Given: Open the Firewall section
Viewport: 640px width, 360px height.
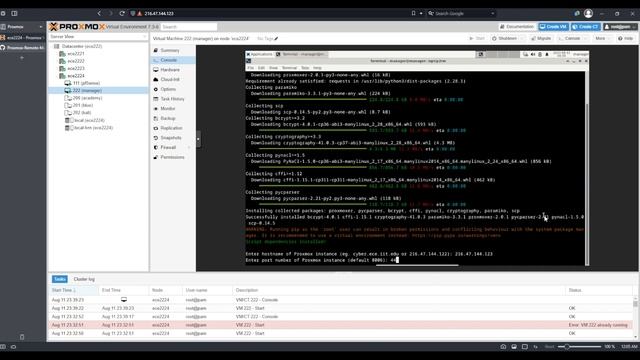Looking at the screenshot, I should [x=168, y=147].
